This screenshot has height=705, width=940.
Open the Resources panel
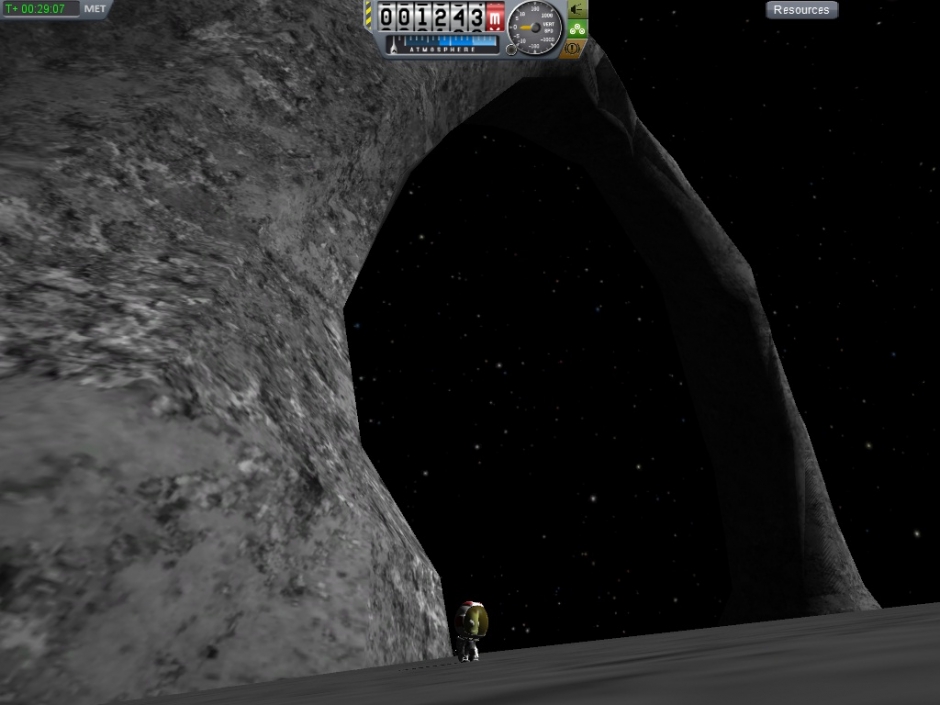click(x=802, y=10)
